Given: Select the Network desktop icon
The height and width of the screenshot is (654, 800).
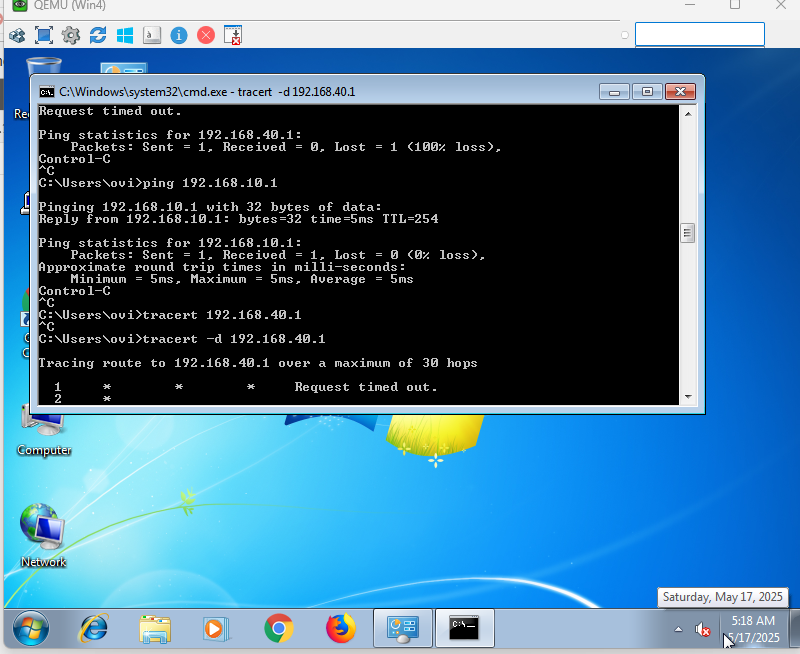Looking at the screenshot, I should coord(43,536).
